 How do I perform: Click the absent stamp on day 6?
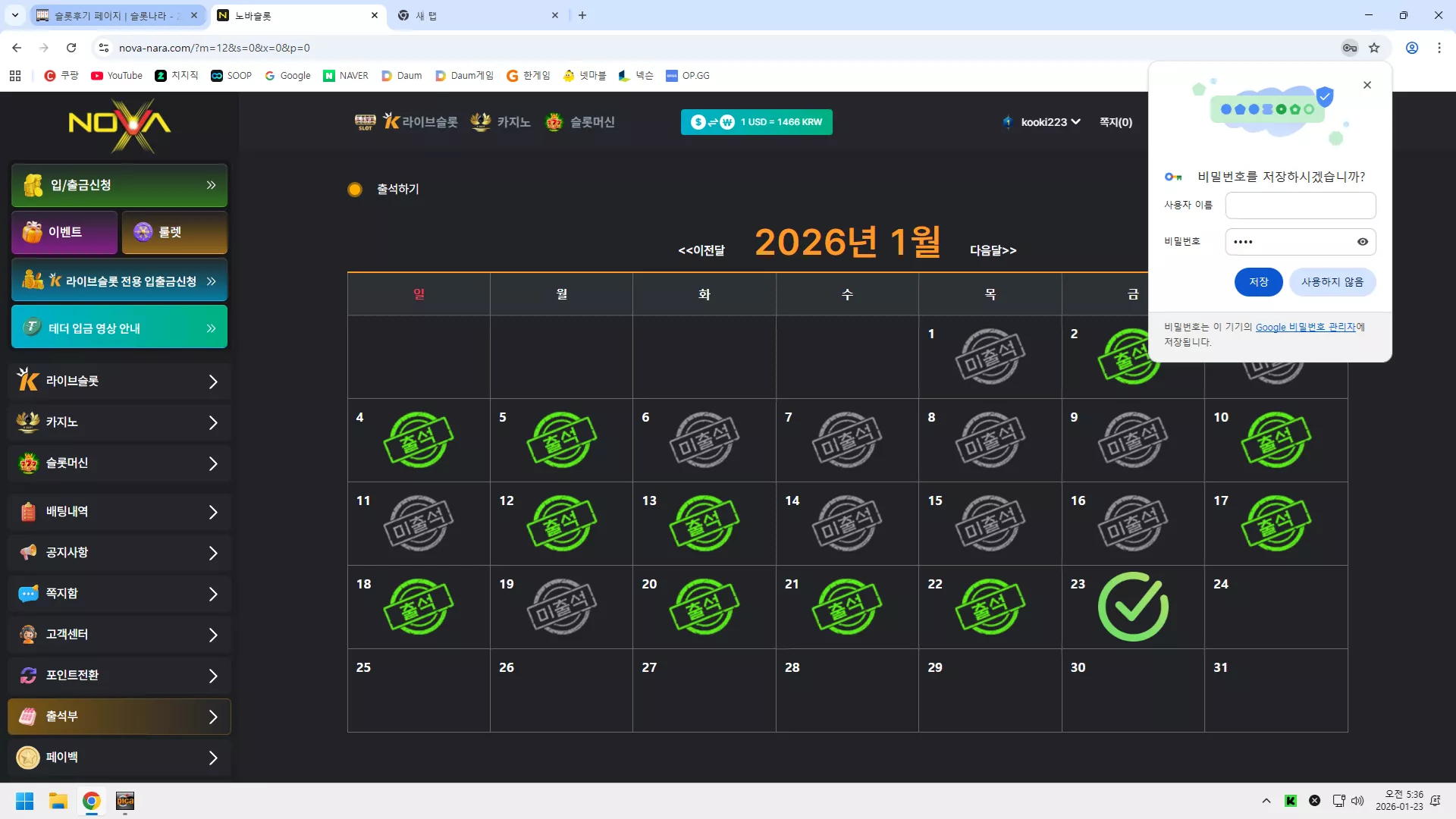pyautogui.click(x=704, y=440)
